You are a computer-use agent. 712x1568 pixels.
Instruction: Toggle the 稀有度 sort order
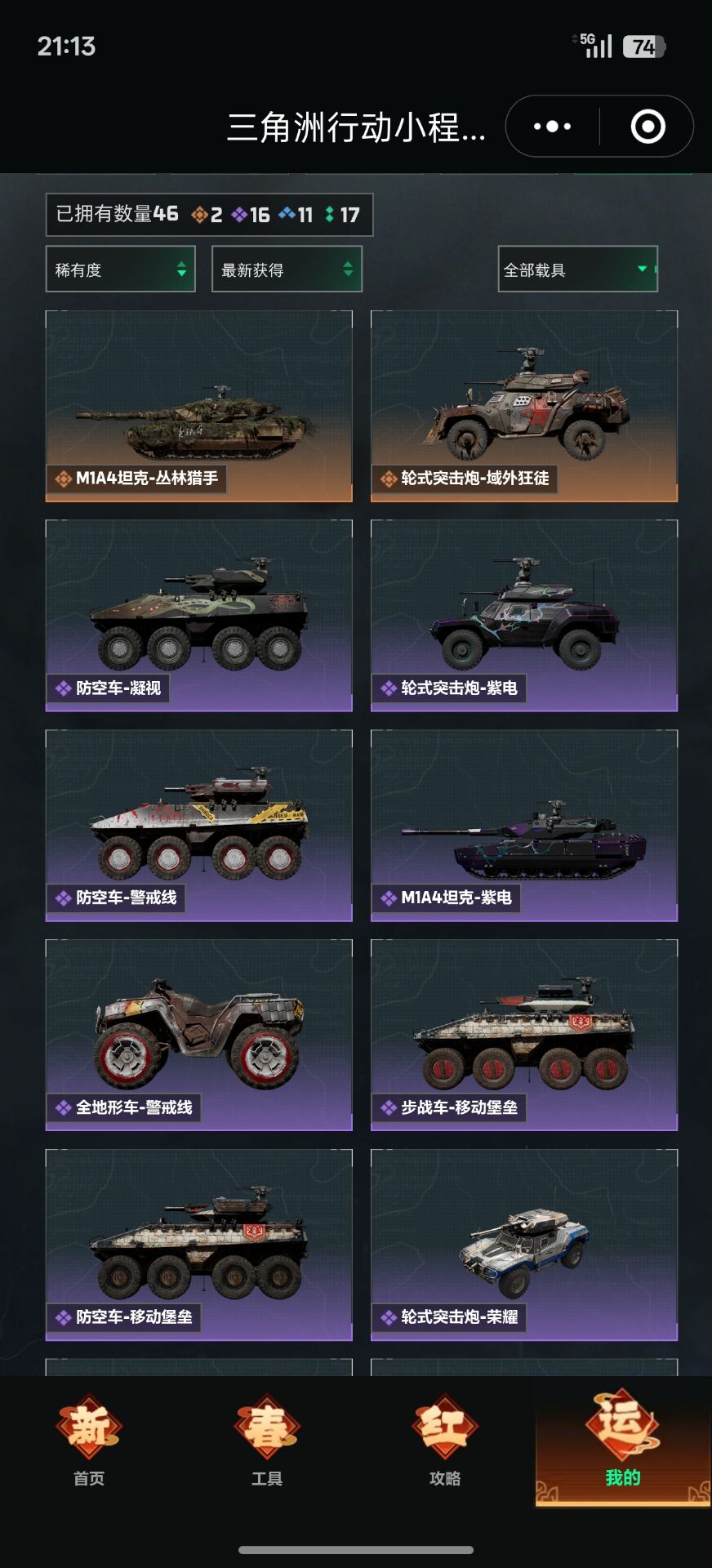pyautogui.click(x=121, y=269)
